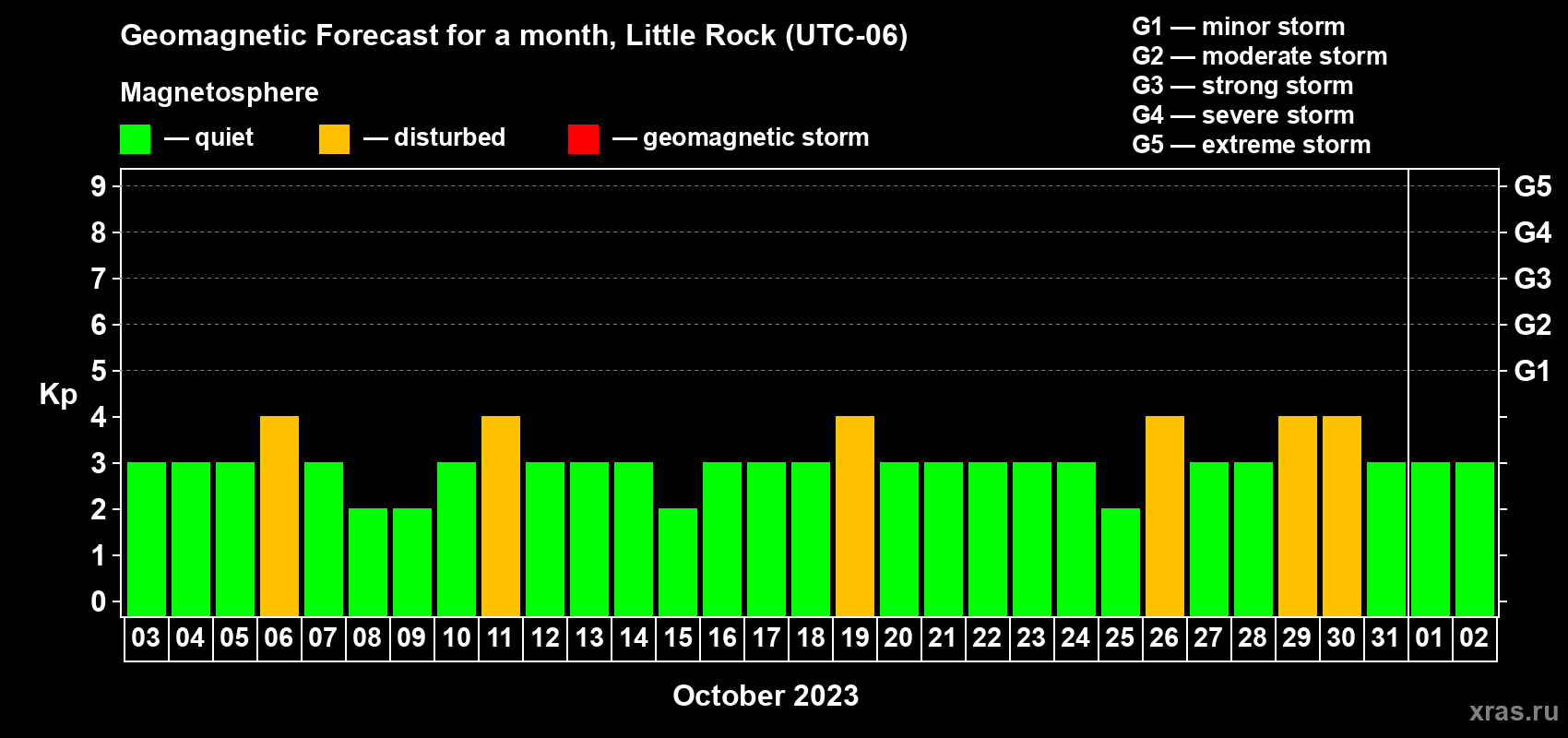Click date label 07 on the axis
This screenshot has width=1568, height=738.
[x=323, y=637]
